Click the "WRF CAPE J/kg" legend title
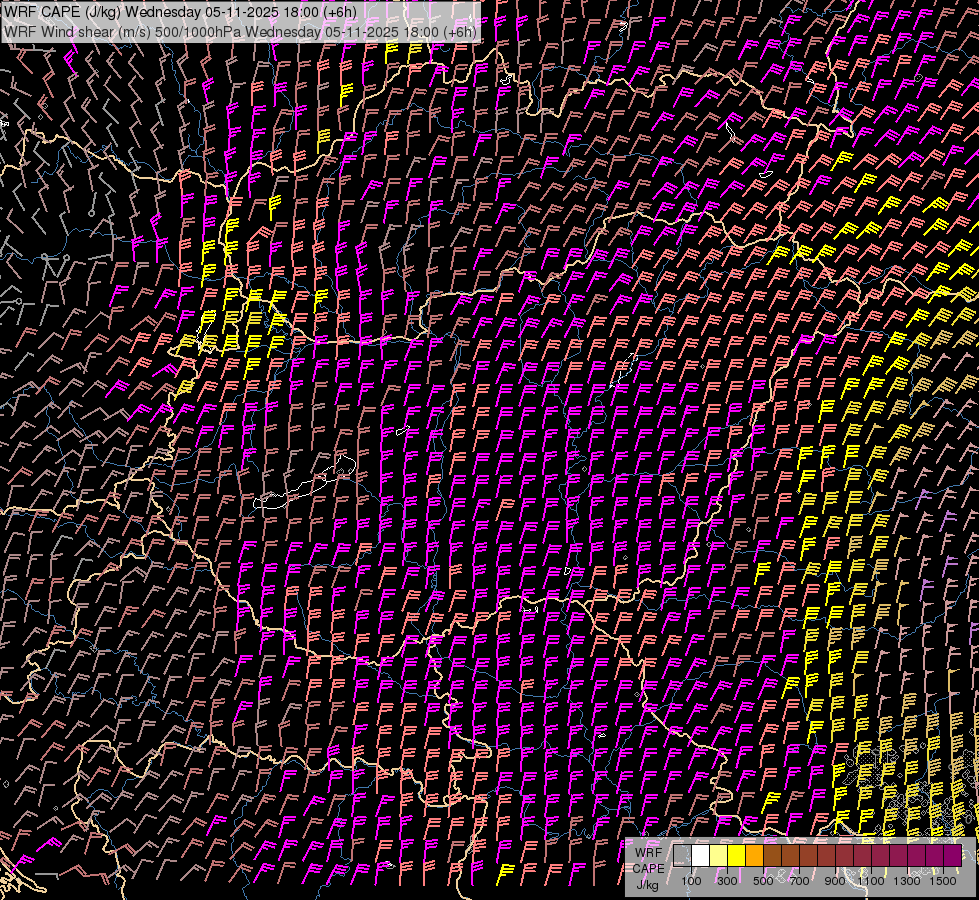The height and width of the screenshot is (900, 979). (x=647, y=868)
